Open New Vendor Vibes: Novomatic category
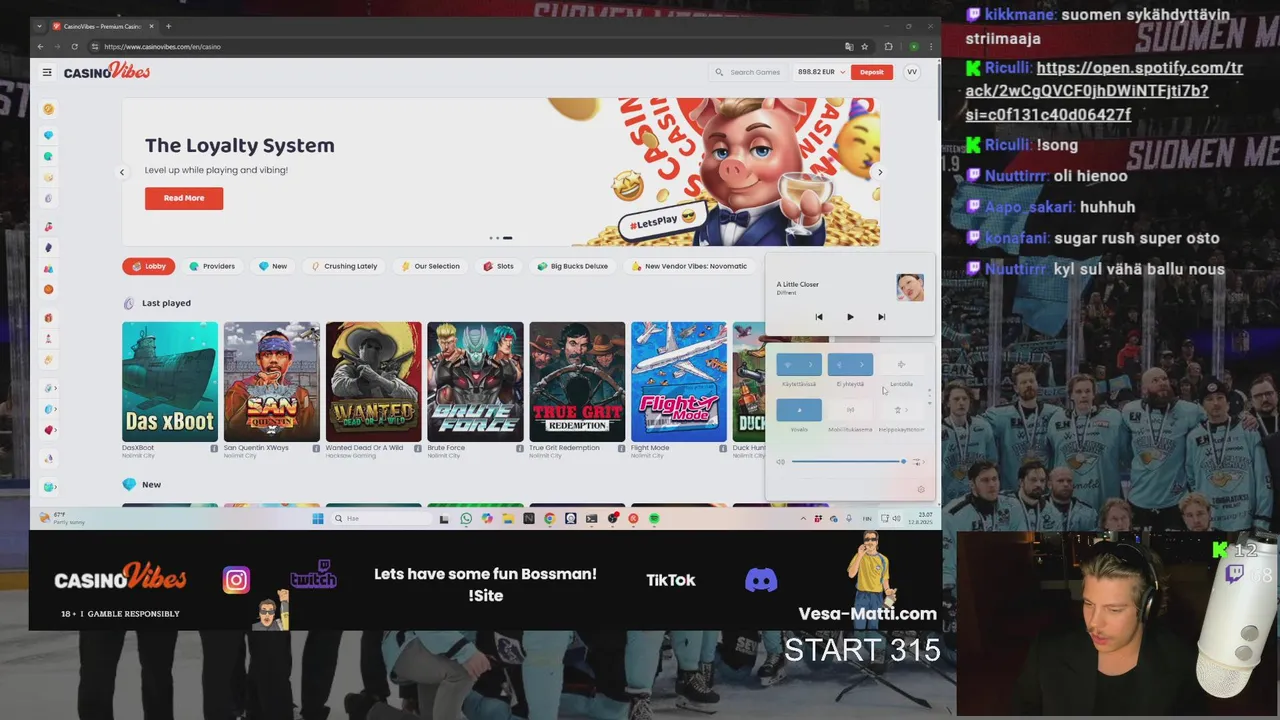The width and height of the screenshot is (1280, 720). [690, 266]
